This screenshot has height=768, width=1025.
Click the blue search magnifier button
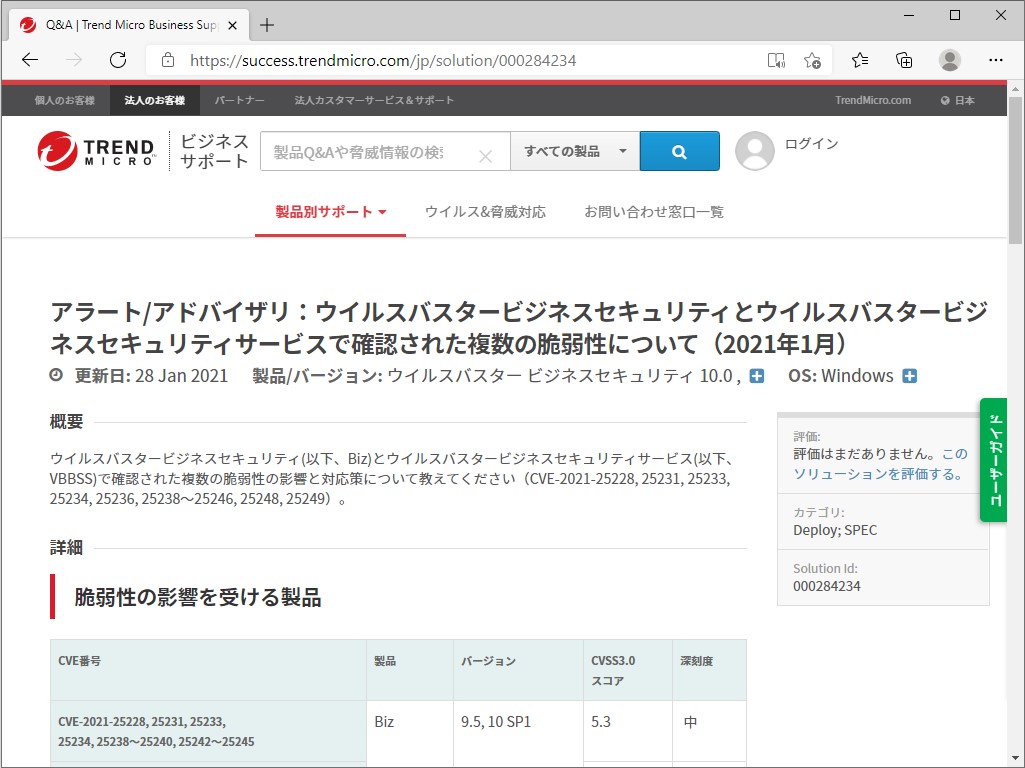click(679, 151)
